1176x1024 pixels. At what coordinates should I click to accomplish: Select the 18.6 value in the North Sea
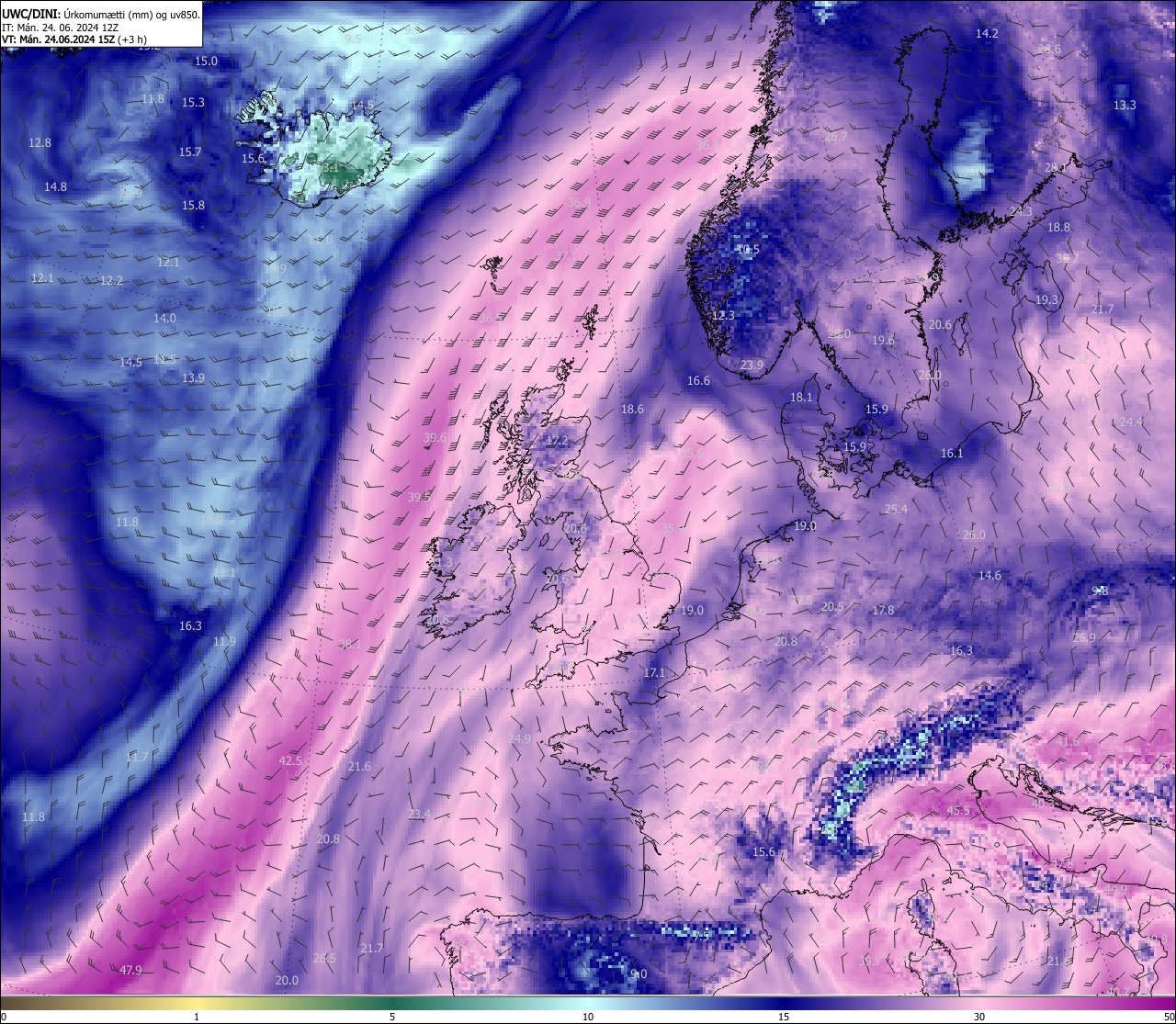632,409
